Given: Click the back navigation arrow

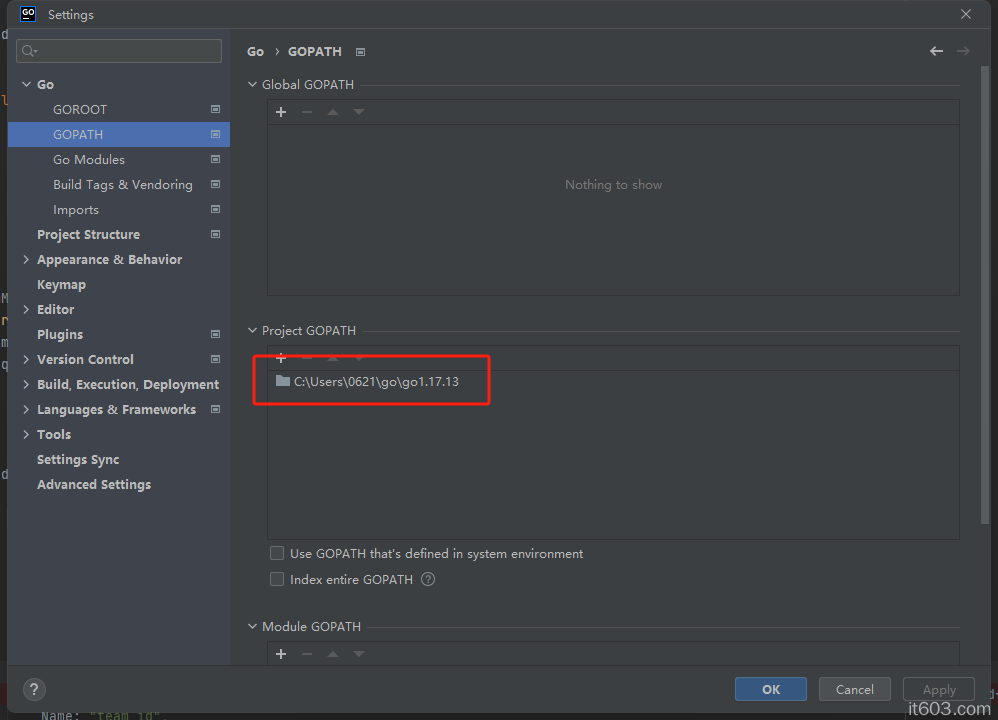Looking at the screenshot, I should [x=936, y=51].
